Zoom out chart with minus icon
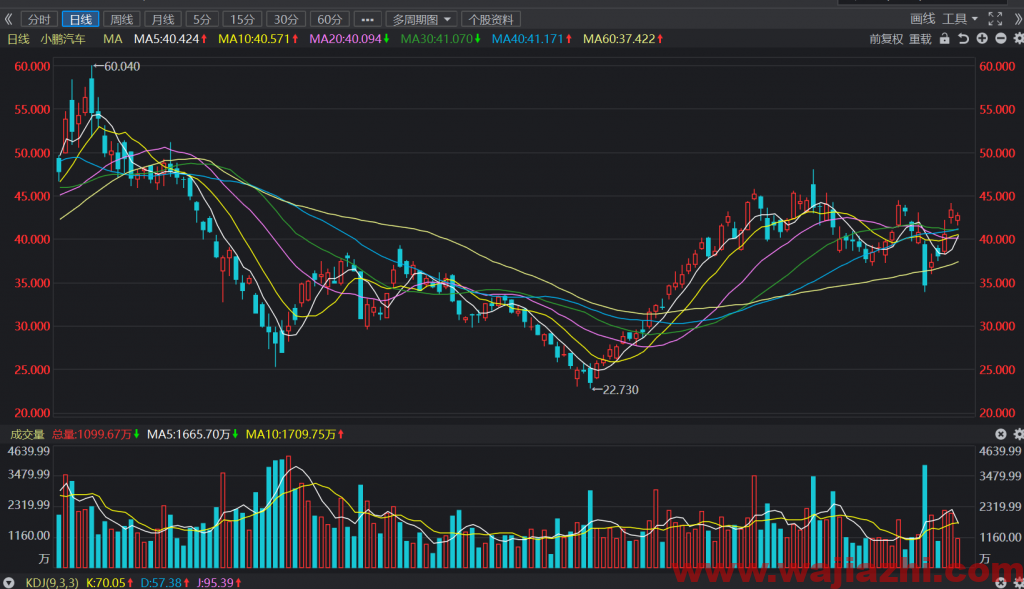1024x589 pixels. 1000,39
